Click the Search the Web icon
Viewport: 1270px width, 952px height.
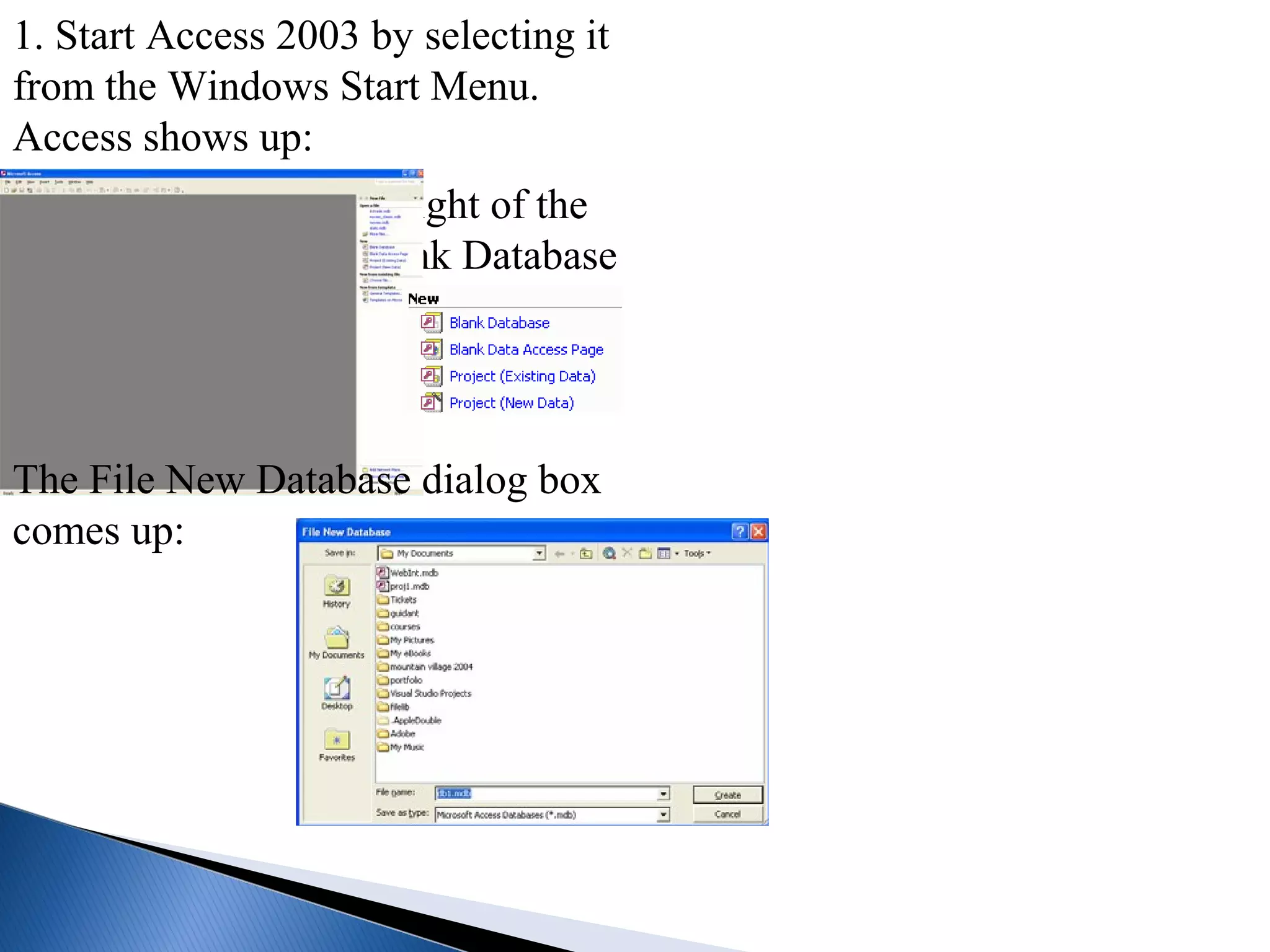click(609, 553)
